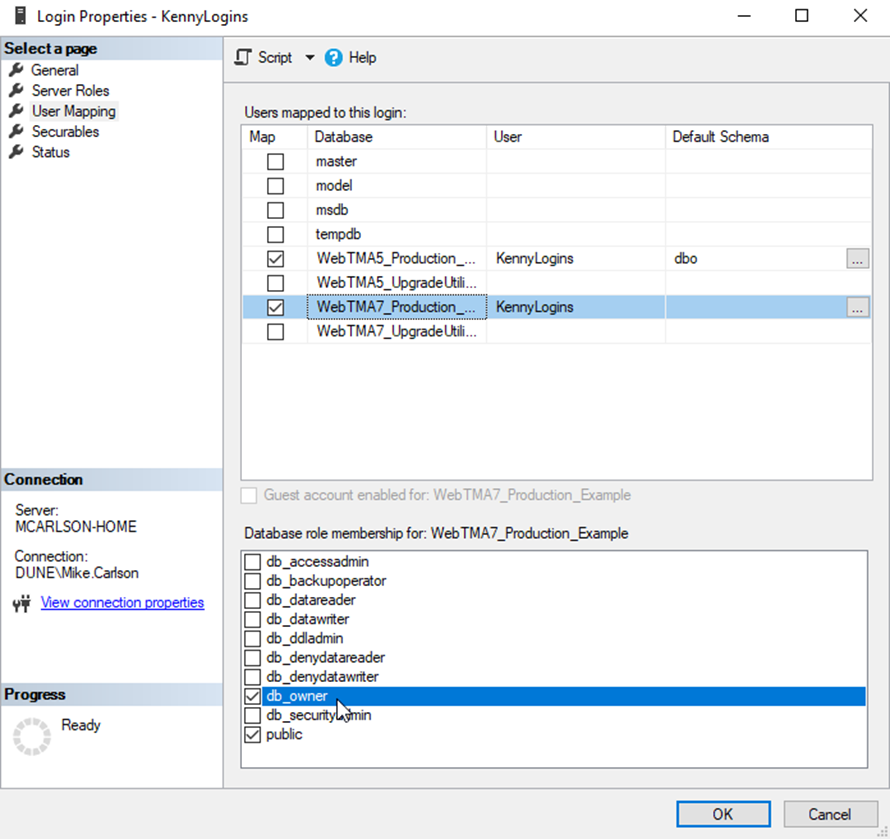This screenshot has height=839, width=890.
Task: Open the Securables page icon
Action: 18,131
